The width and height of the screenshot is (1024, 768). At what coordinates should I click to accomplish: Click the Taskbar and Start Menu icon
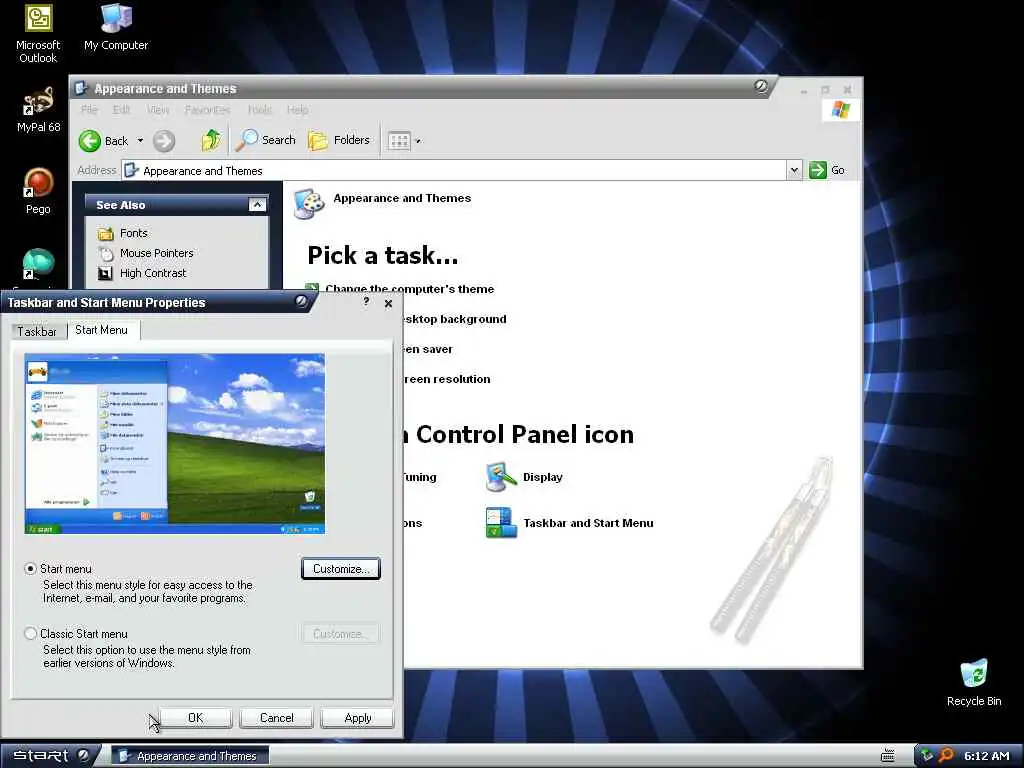[501, 522]
